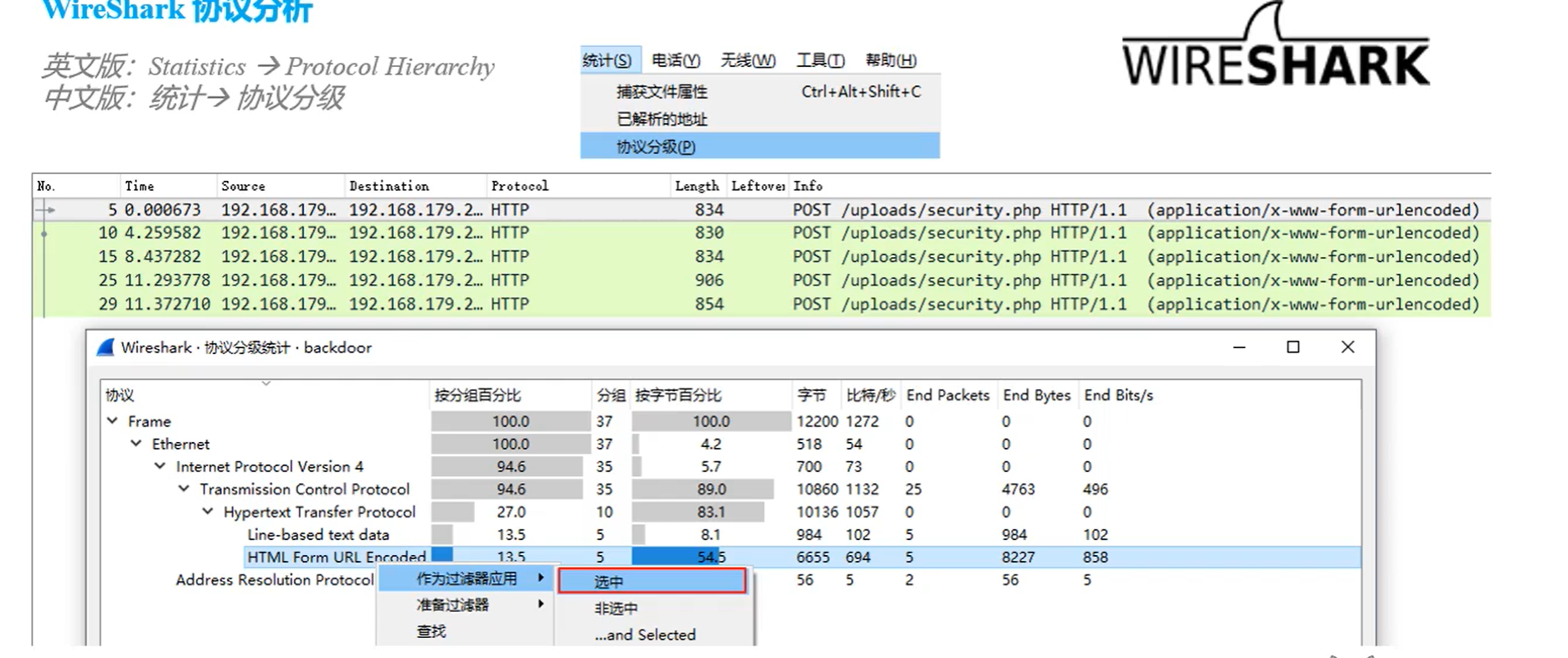Choose 查找 in the context menu
Viewport: 1568px width, 658px height.
[x=431, y=631]
